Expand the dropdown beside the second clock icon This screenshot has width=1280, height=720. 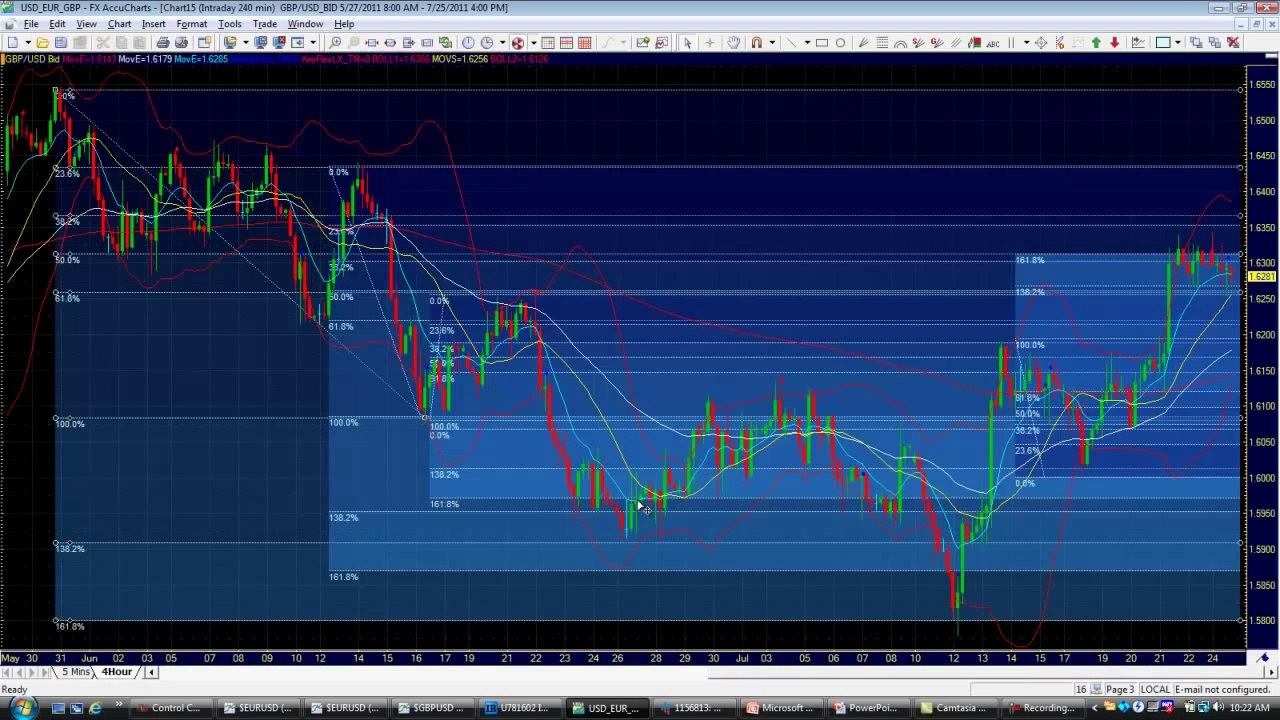[502, 42]
